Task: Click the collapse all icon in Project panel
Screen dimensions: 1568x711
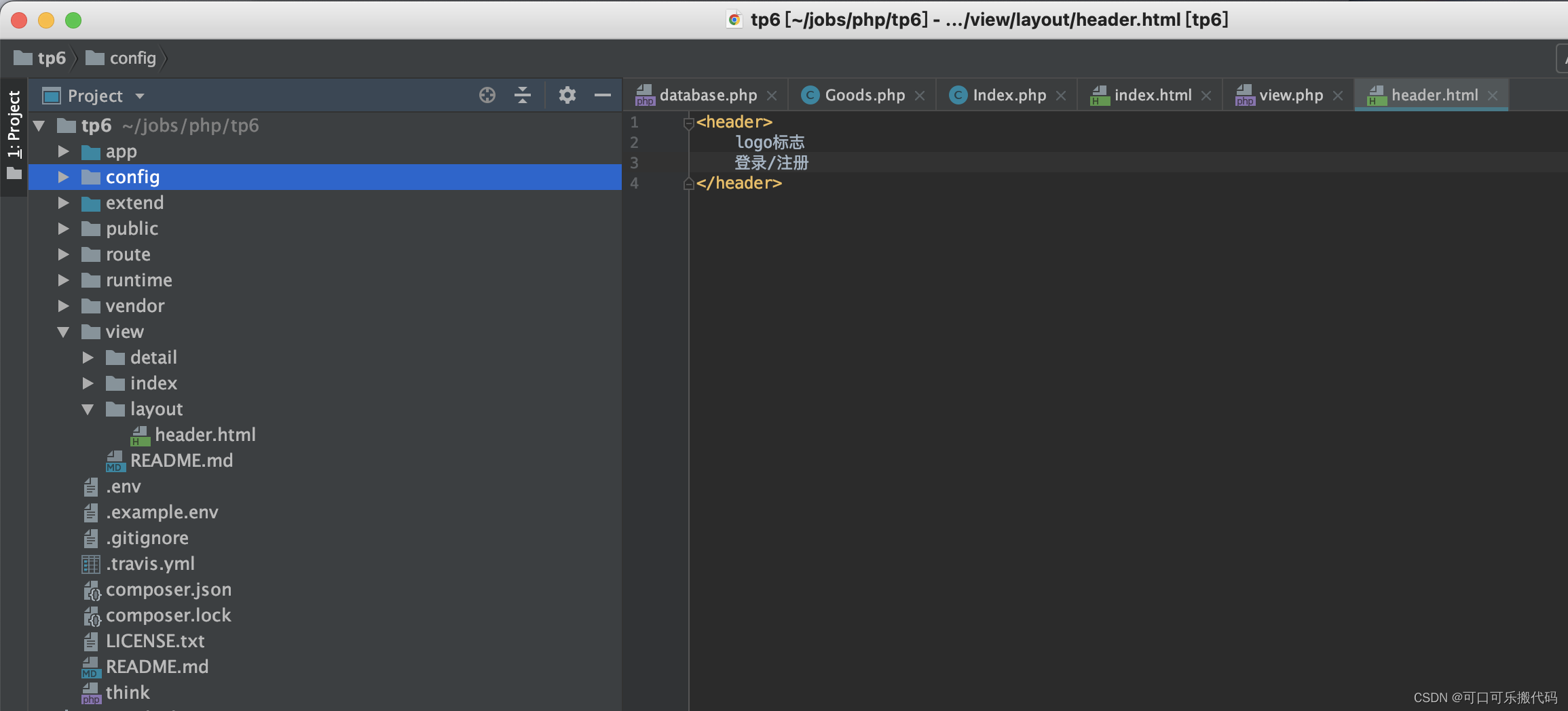Action: (523, 95)
